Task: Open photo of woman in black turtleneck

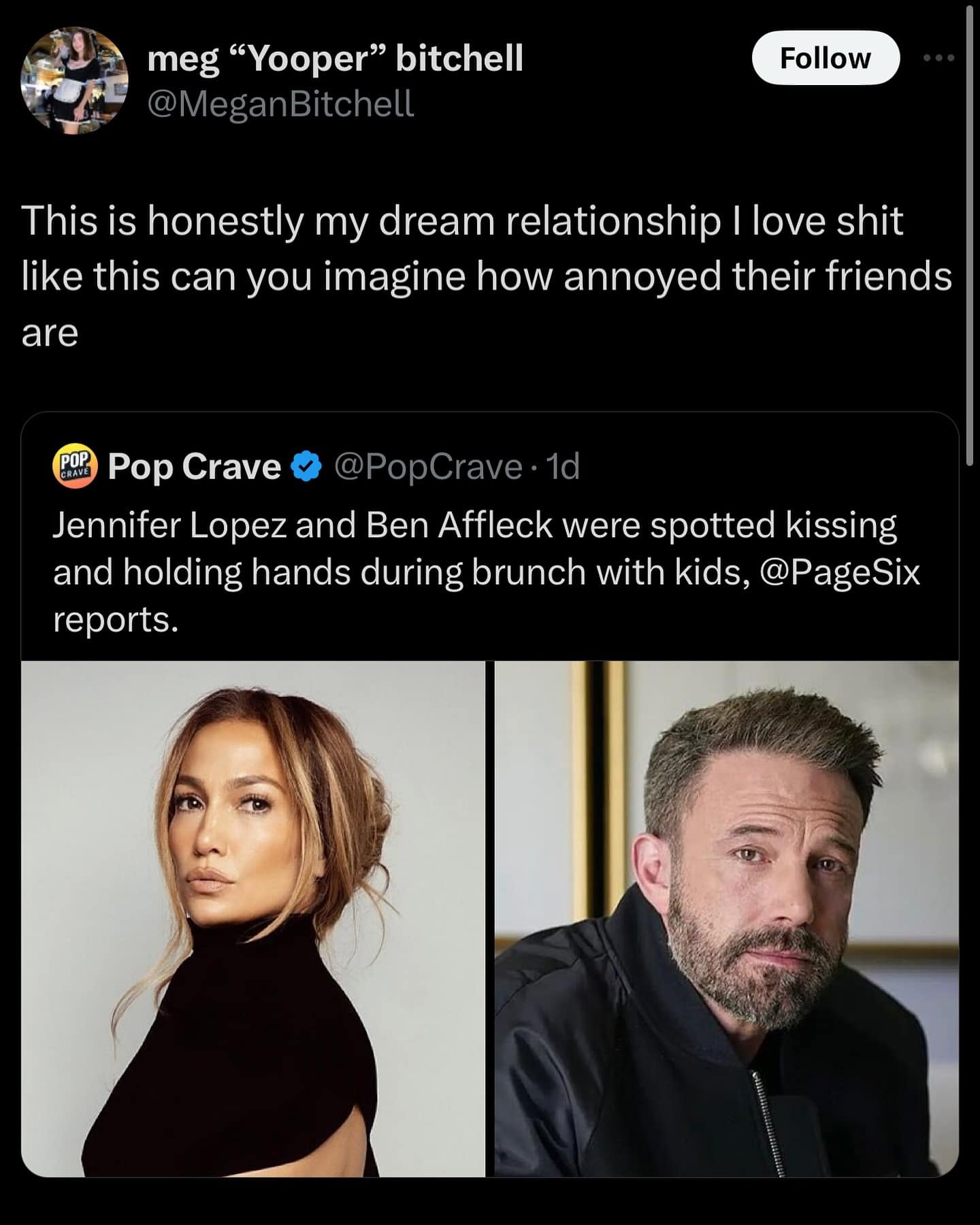Action: click(252, 919)
